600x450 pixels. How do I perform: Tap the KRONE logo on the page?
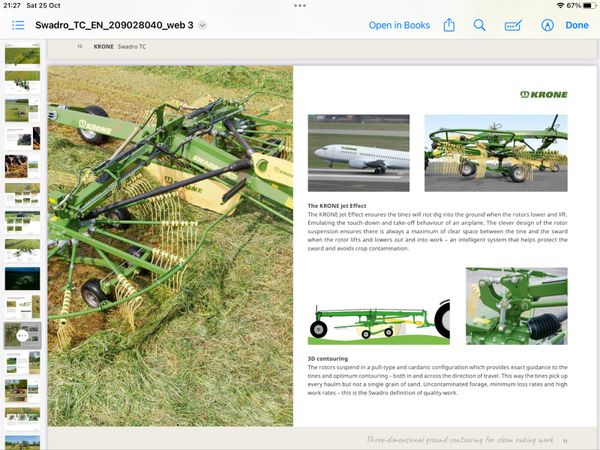(x=544, y=95)
